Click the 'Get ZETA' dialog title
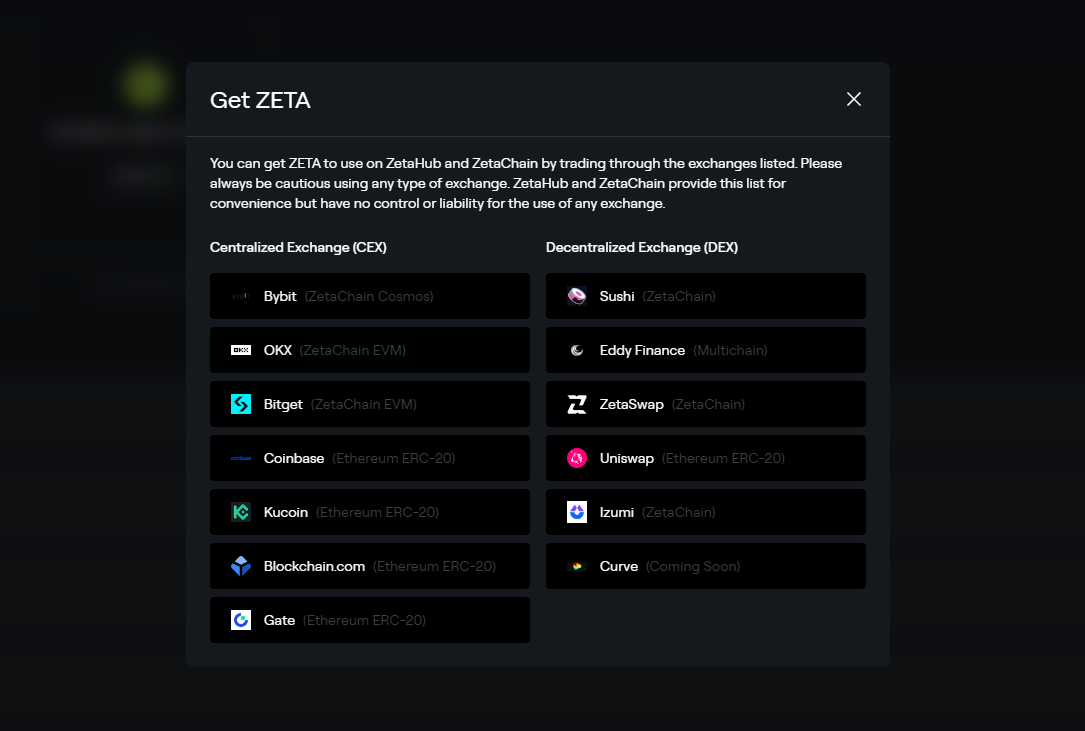This screenshot has width=1085, height=731. pyautogui.click(x=260, y=100)
